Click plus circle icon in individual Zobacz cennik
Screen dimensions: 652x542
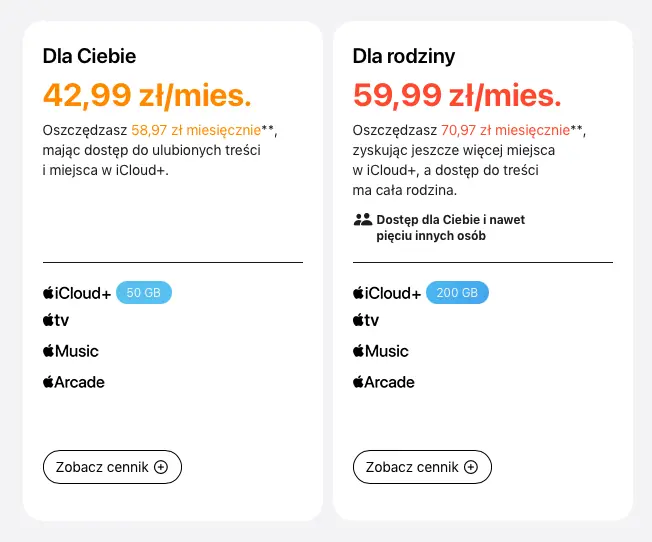(x=161, y=467)
